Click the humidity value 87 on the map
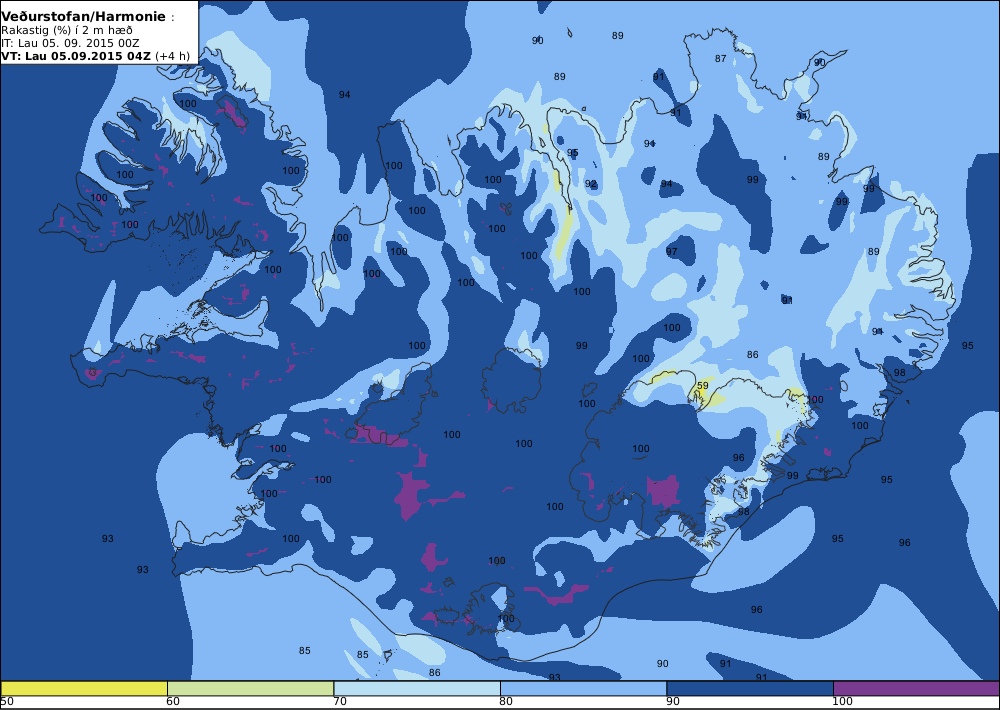The image size is (1000, 710). (721, 59)
